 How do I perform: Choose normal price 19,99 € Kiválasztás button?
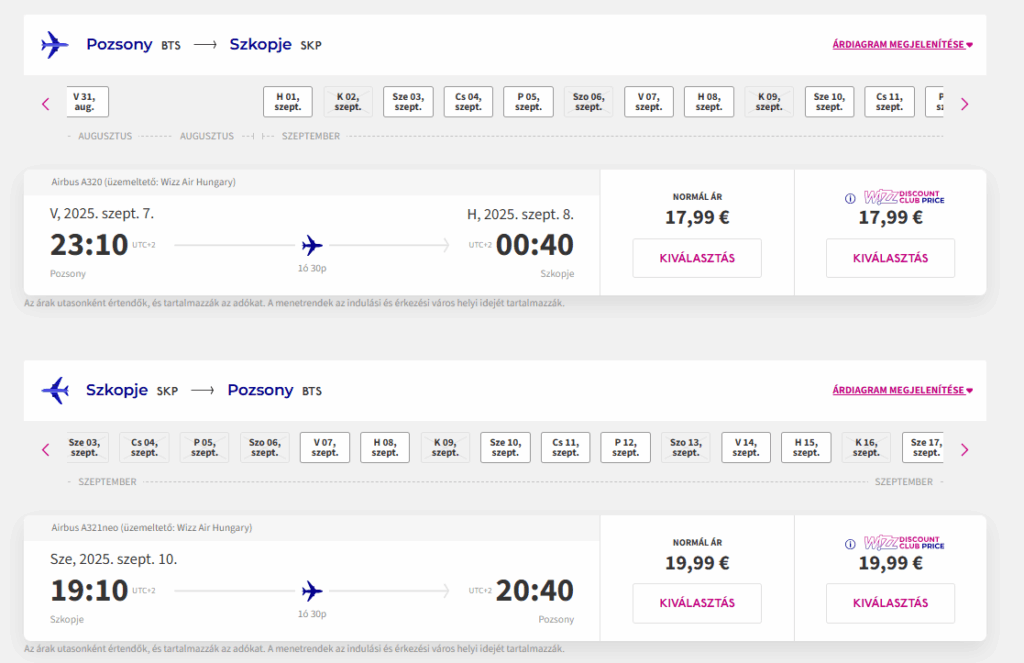pos(697,603)
